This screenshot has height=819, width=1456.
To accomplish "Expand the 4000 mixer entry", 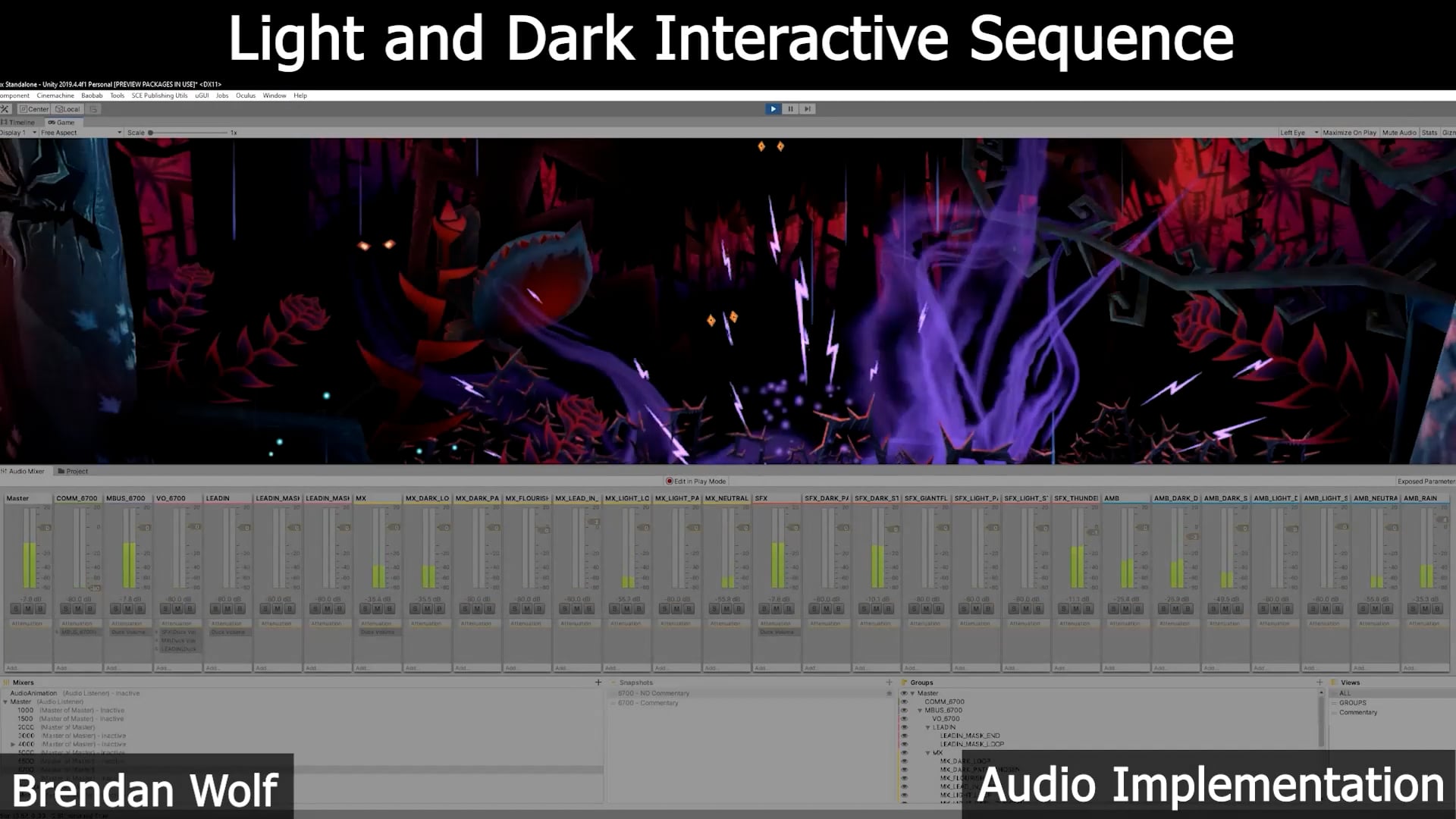I will coord(13,745).
